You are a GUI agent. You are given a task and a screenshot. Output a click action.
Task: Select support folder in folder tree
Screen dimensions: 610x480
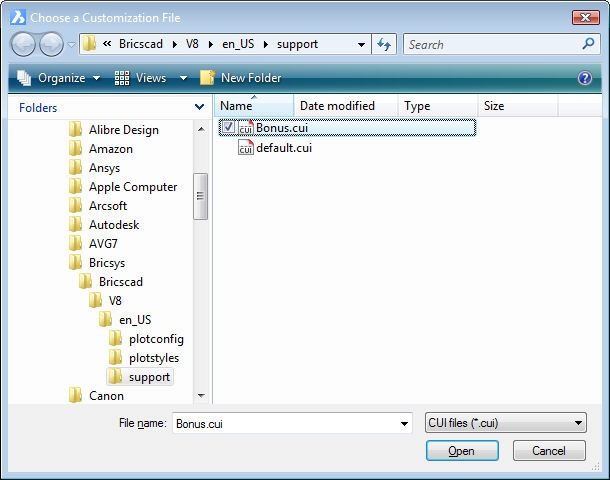pyautogui.click(x=149, y=377)
